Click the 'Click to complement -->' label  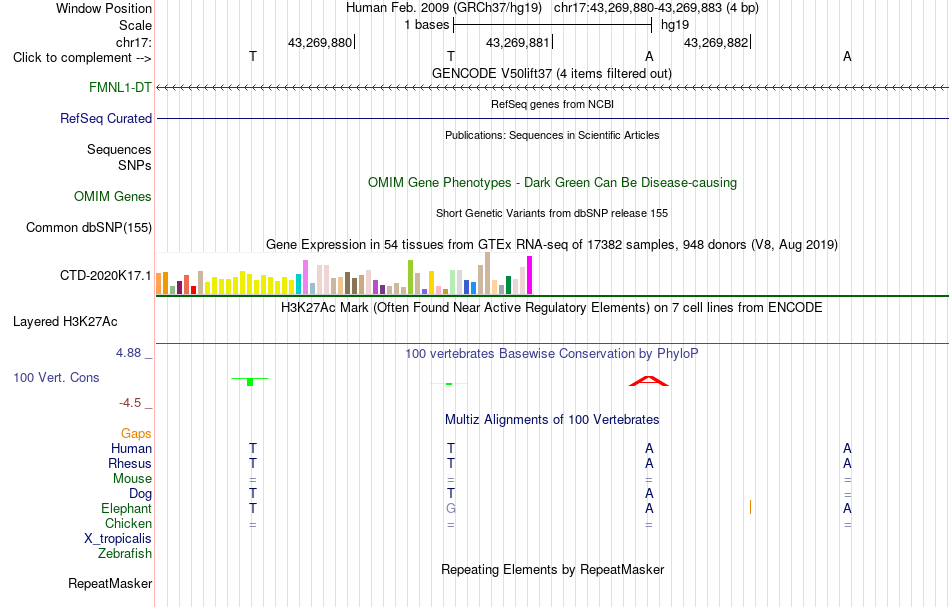(x=82, y=58)
